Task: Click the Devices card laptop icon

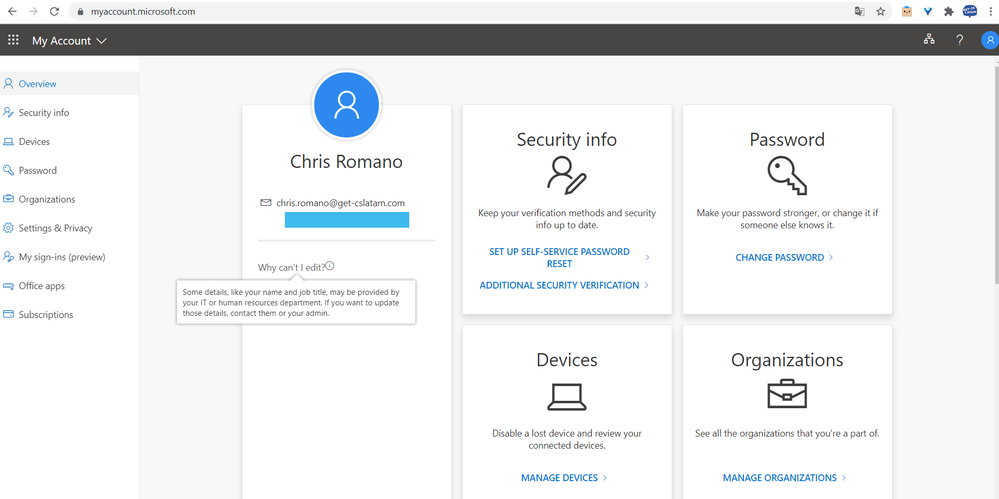Action: tap(566, 396)
